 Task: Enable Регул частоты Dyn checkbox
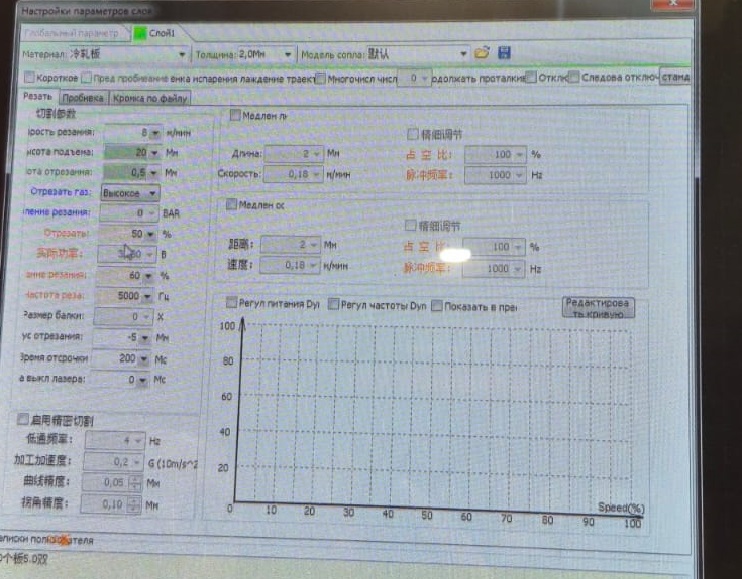(333, 304)
